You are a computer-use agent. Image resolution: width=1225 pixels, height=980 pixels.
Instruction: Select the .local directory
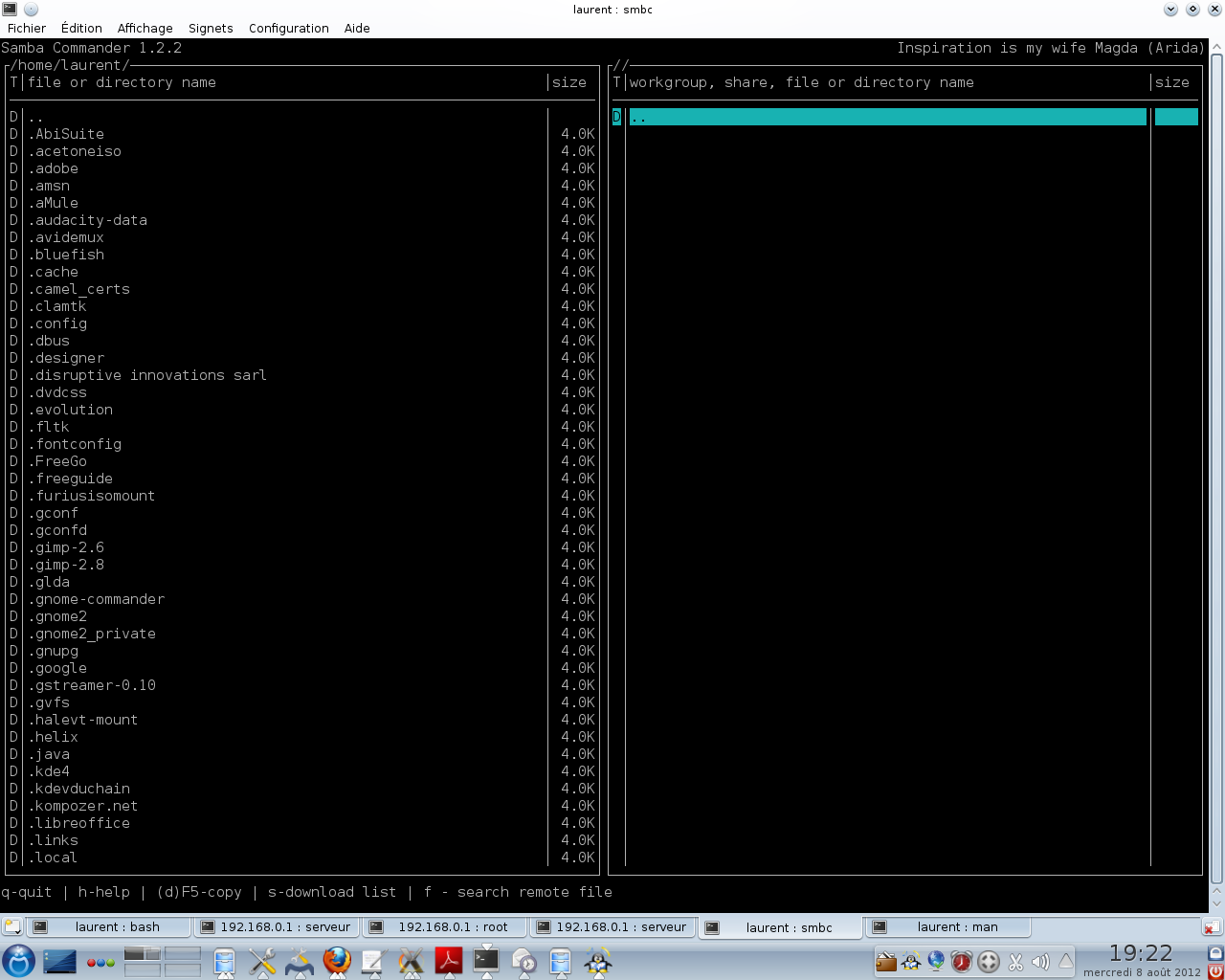point(302,857)
